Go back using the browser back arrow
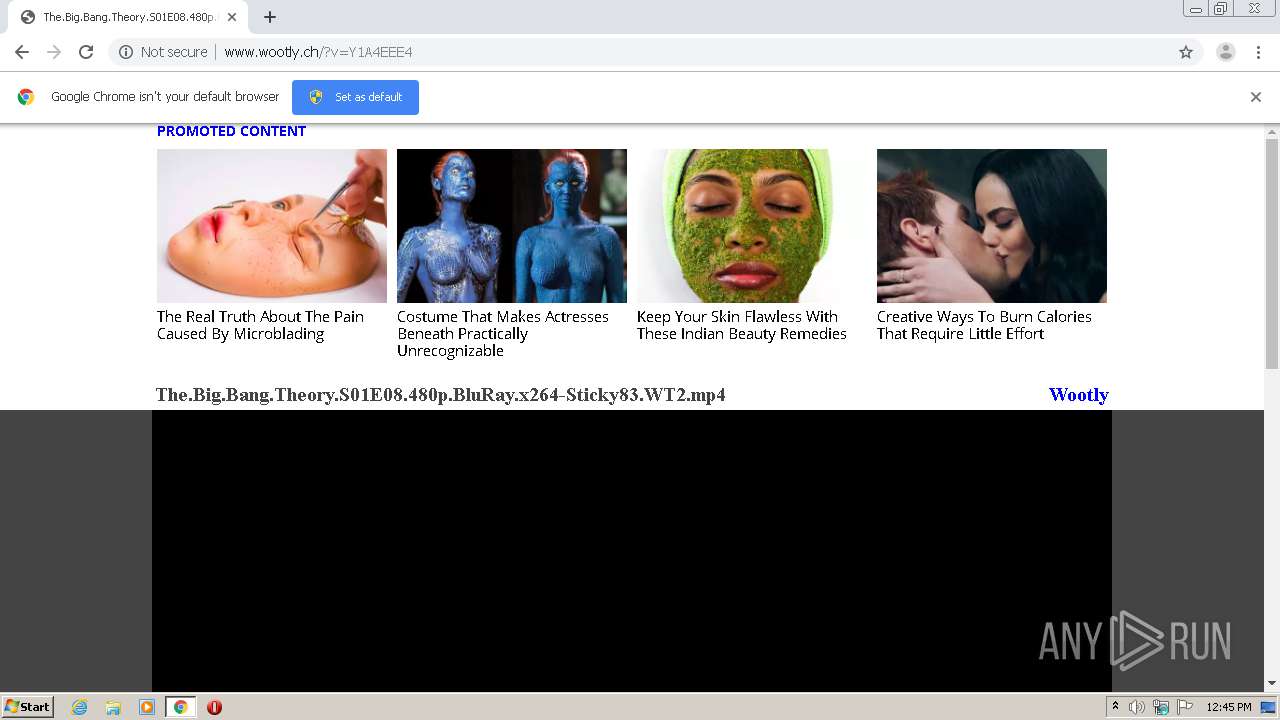 tap(22, 52)
